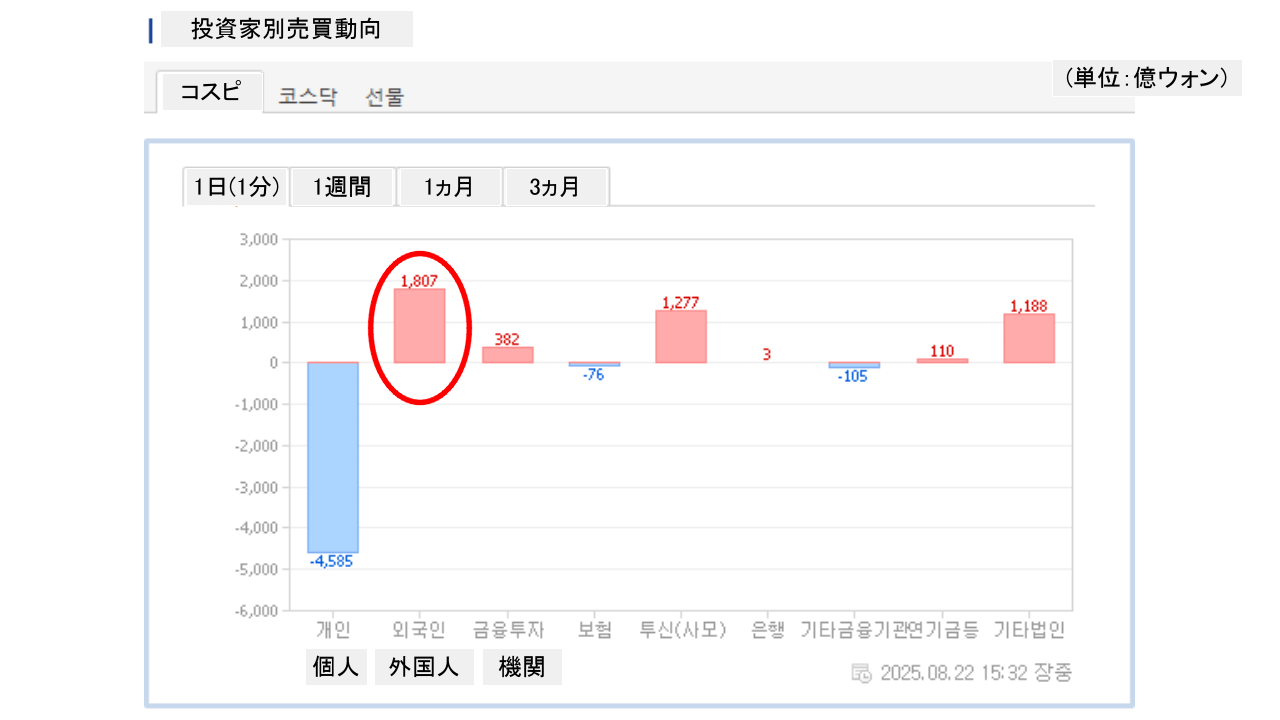Screen dimensions: 1280x720
Task: Open the 코스닥 market tab
Action: click(x=308, y=97)
